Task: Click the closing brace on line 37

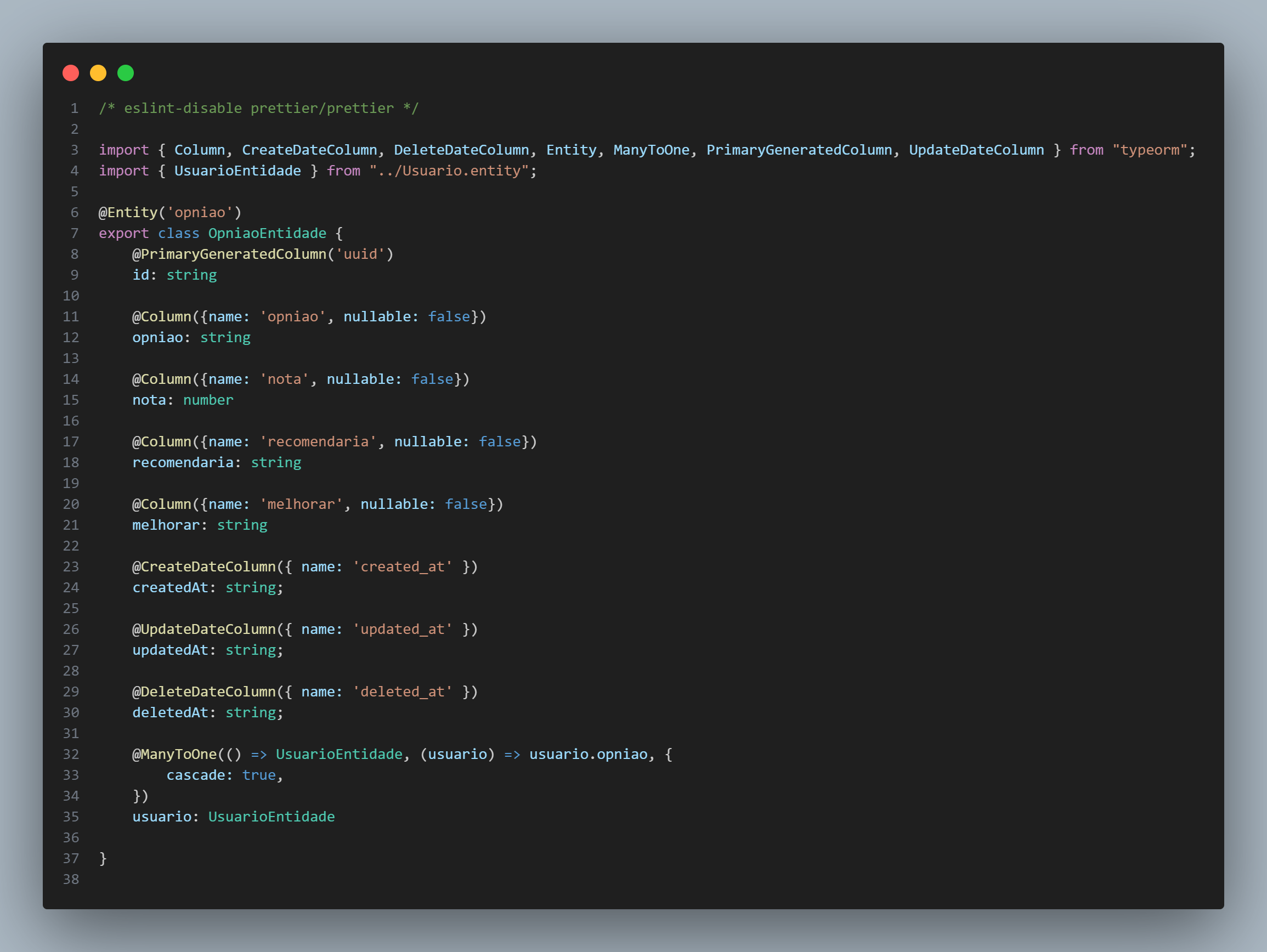Action: [x=103, y=858]
